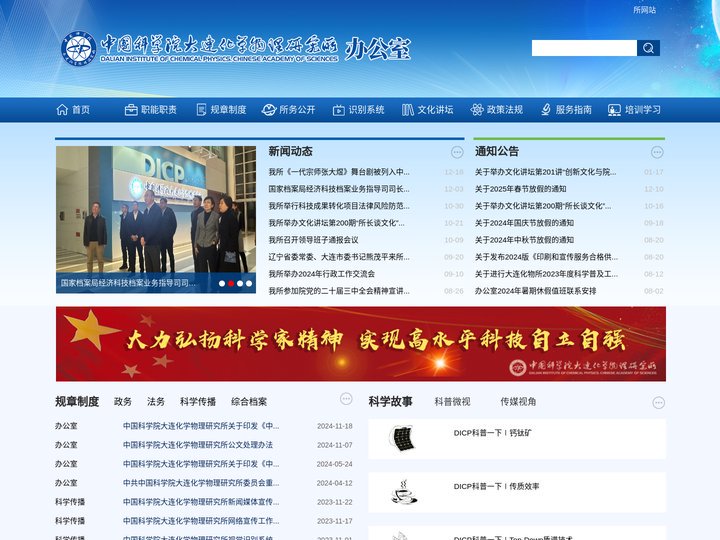The width and height of the screenshot is (720, 540).
Task: Open more 科学故事 via ellipsis icon
Action: pyautogui.click(x=658, y=403)
